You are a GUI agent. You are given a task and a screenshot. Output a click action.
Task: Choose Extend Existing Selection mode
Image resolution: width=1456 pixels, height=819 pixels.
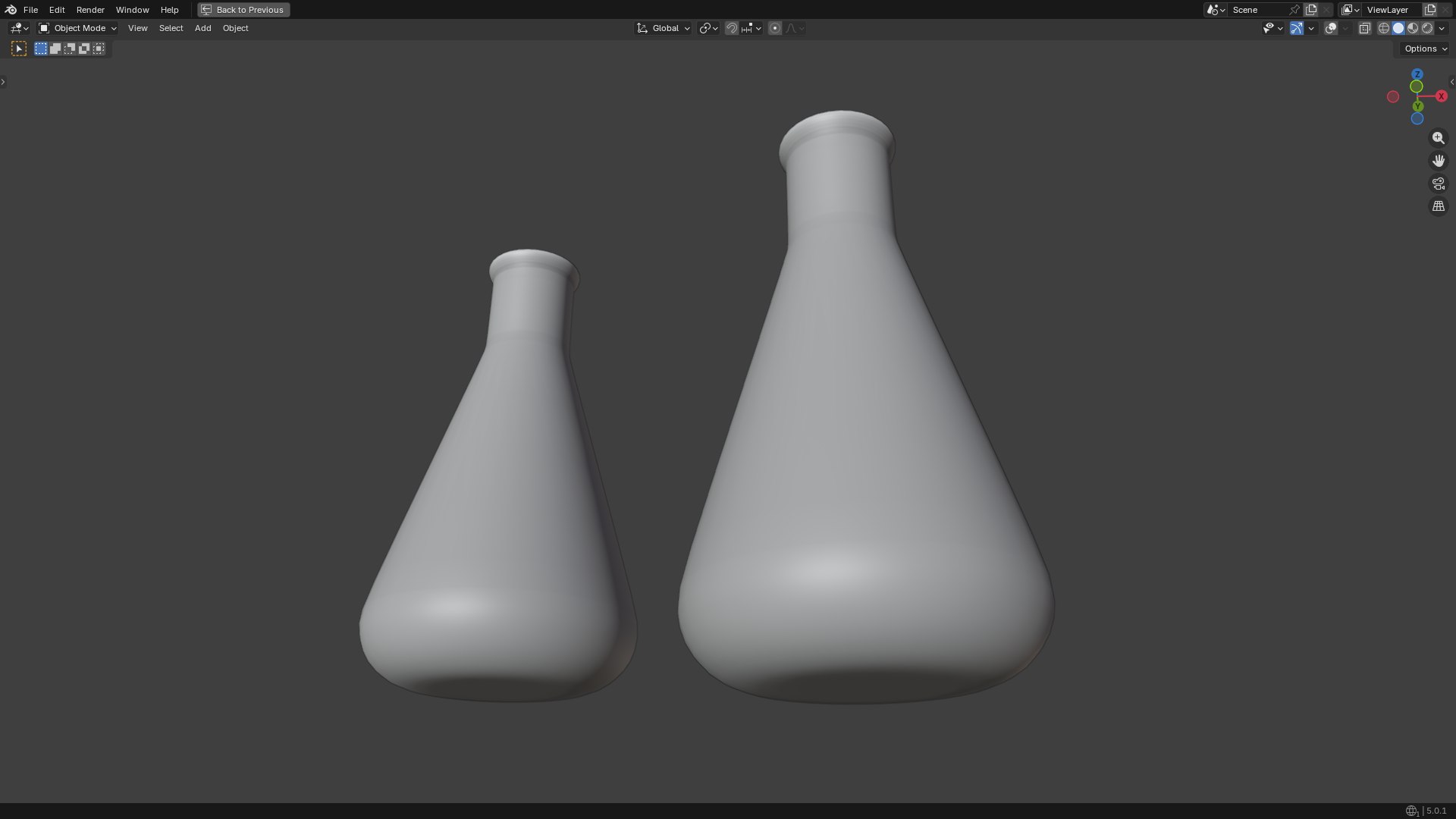[55, 49]
